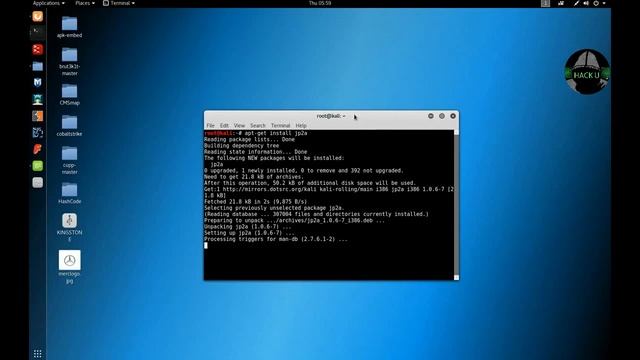Open the terminal File menu
The image size is (640, 360).
click(211, 126)
